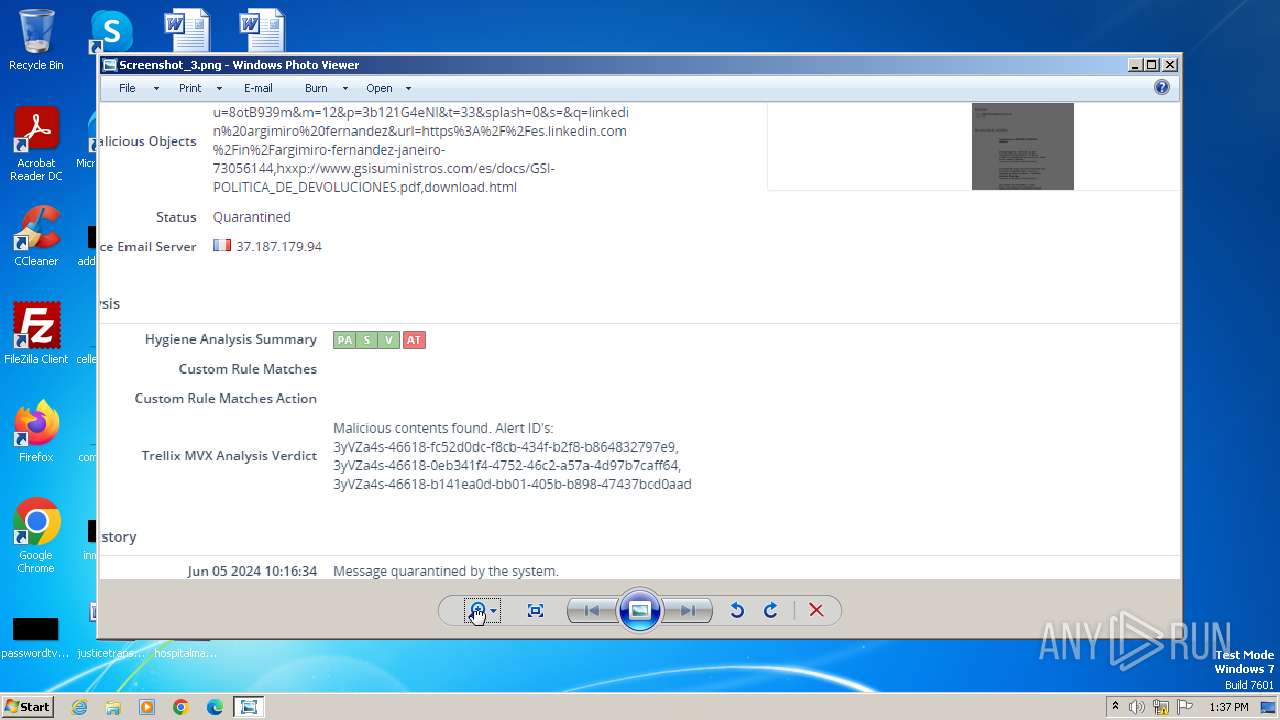Open Photo Viewer help icon
This screenshot has height=720, width=1280.
click(x=1161, y=88)
